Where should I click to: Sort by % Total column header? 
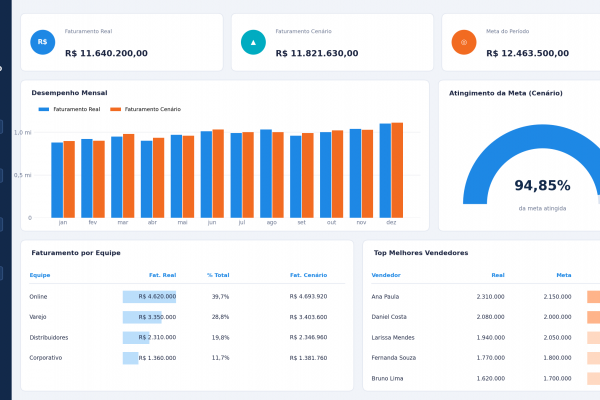coord(218,275)
